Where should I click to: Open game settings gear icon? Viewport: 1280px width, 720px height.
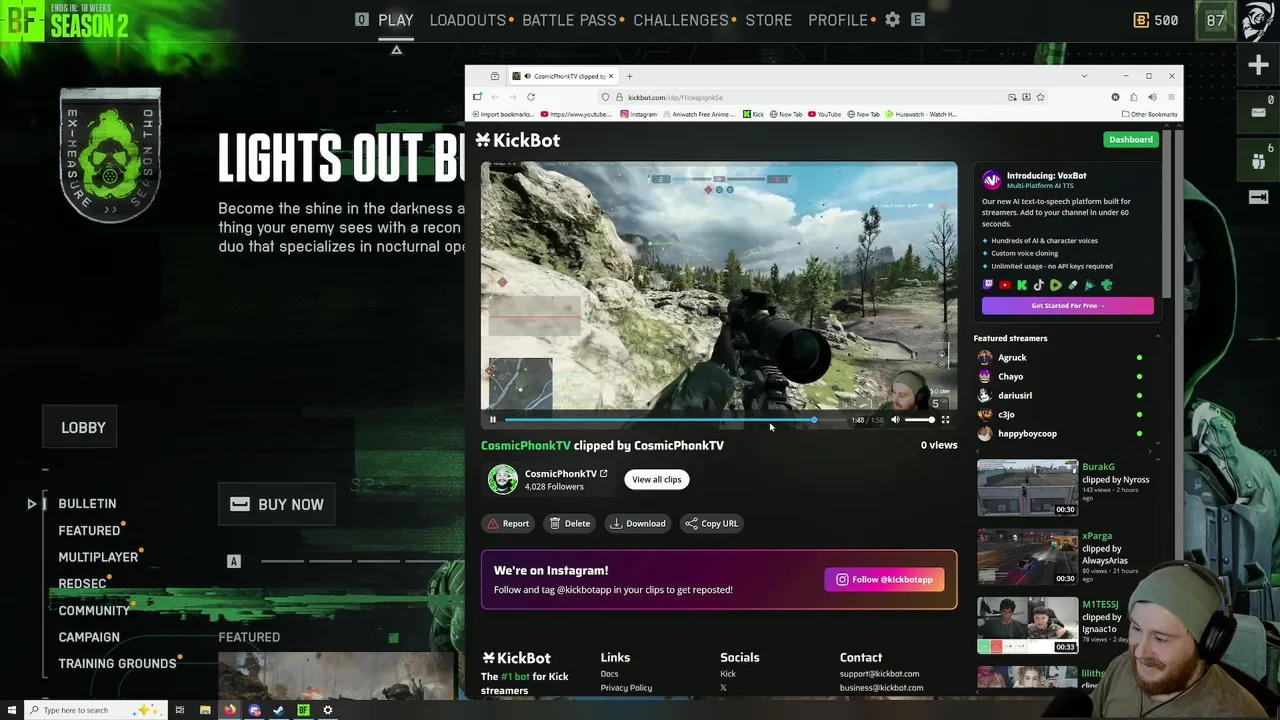892,19
